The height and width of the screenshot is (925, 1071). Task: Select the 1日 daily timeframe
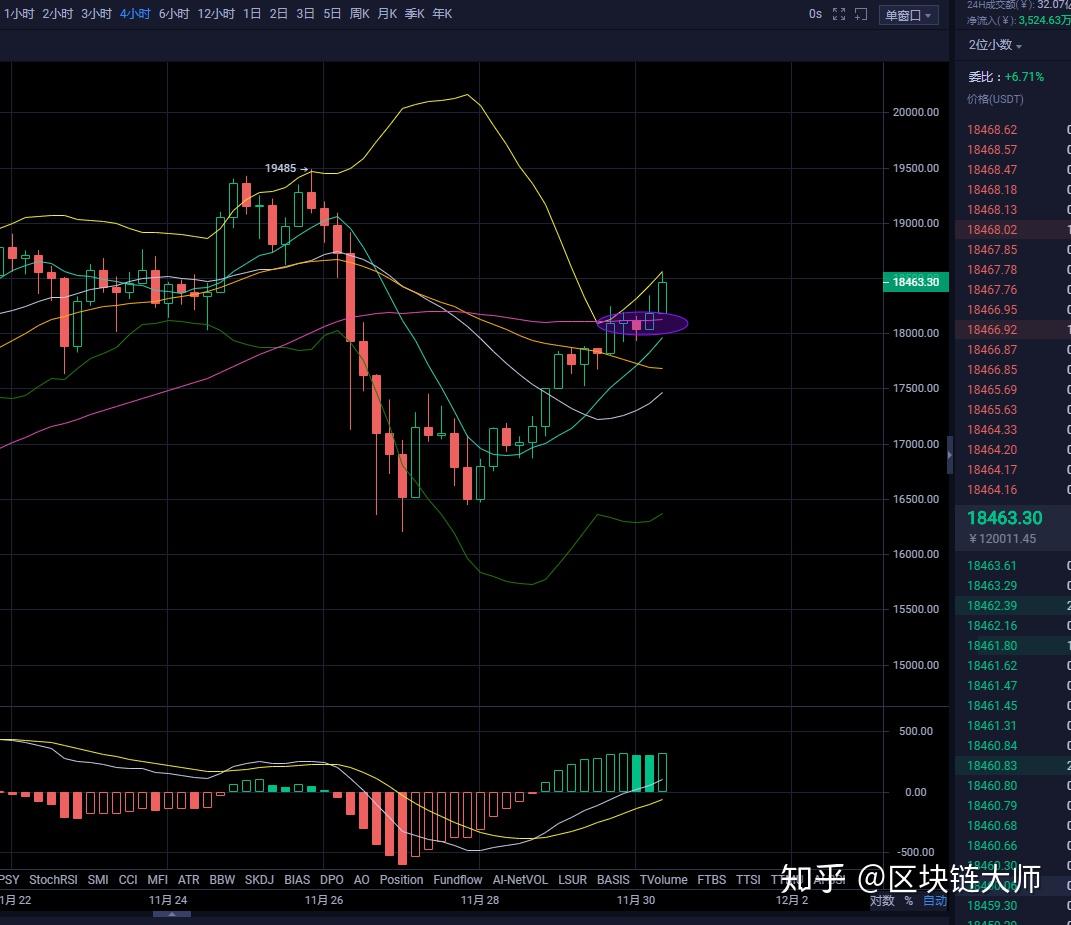(x=252, y=14)
